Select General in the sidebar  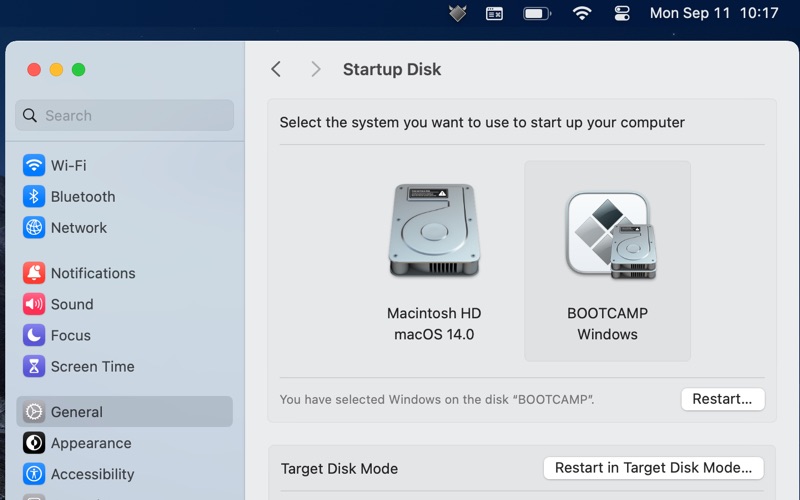[x=124, y=412]
